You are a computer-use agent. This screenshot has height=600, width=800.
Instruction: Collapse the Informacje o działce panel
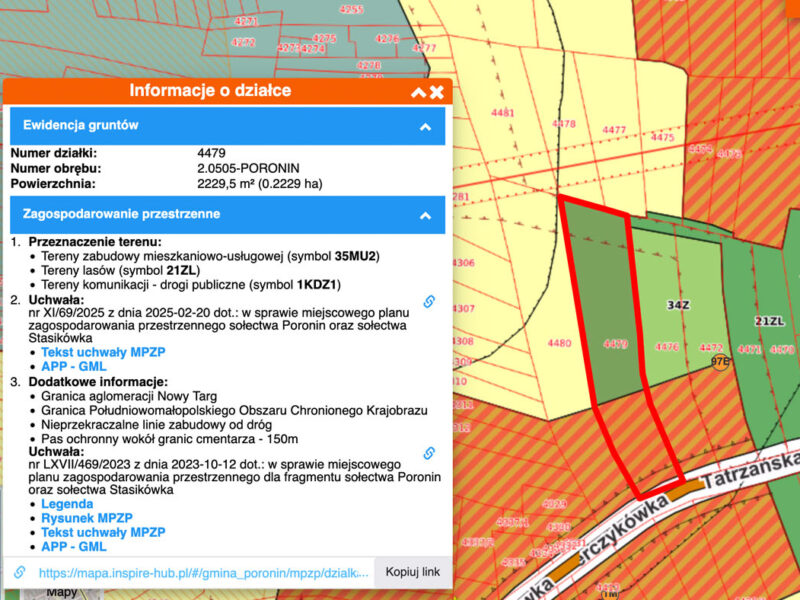[x=418, y=92]
